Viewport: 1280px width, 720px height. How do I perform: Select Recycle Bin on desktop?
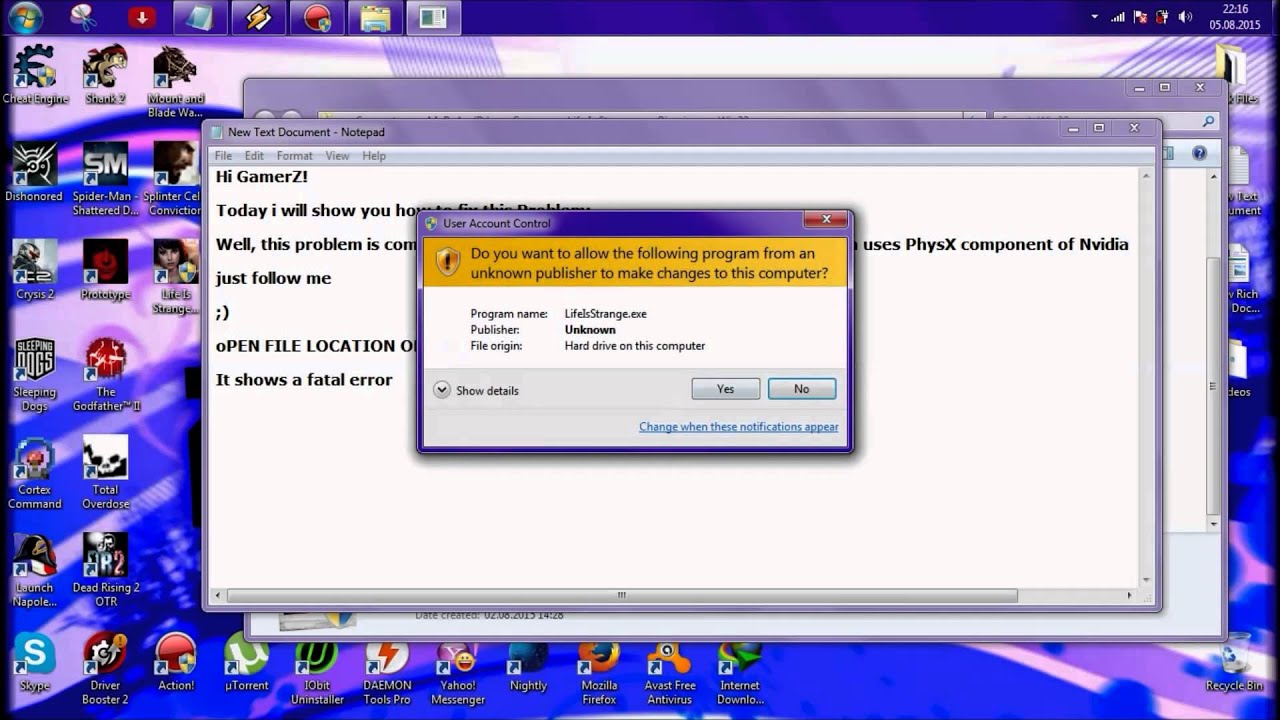(1235, 662)
